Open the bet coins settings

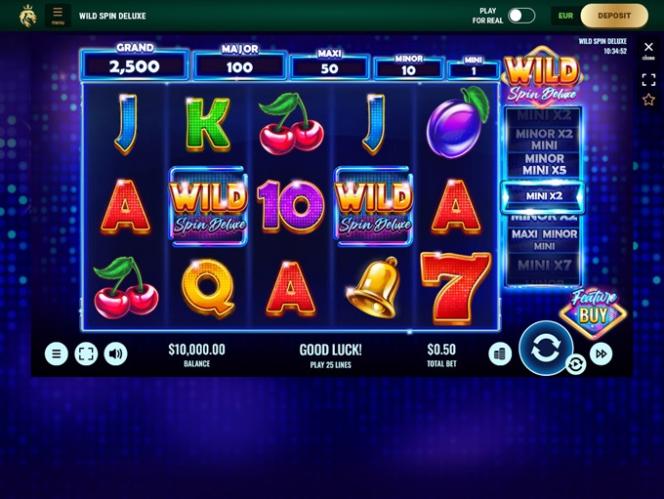tap(500, 354)
